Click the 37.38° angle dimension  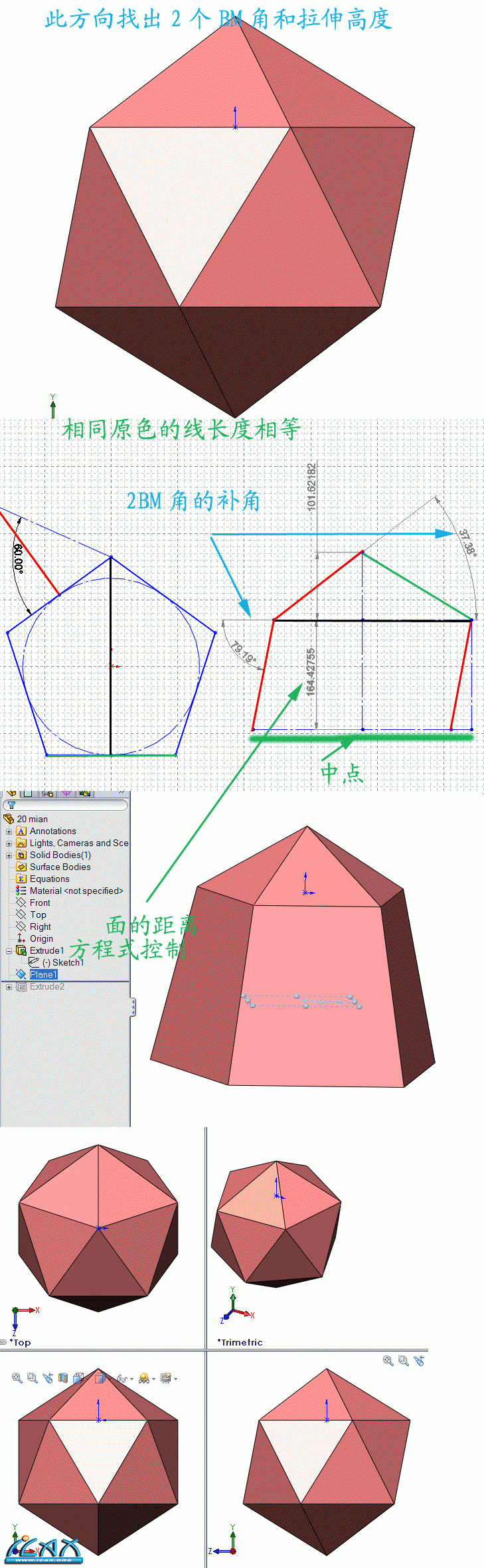coord(467,542)
